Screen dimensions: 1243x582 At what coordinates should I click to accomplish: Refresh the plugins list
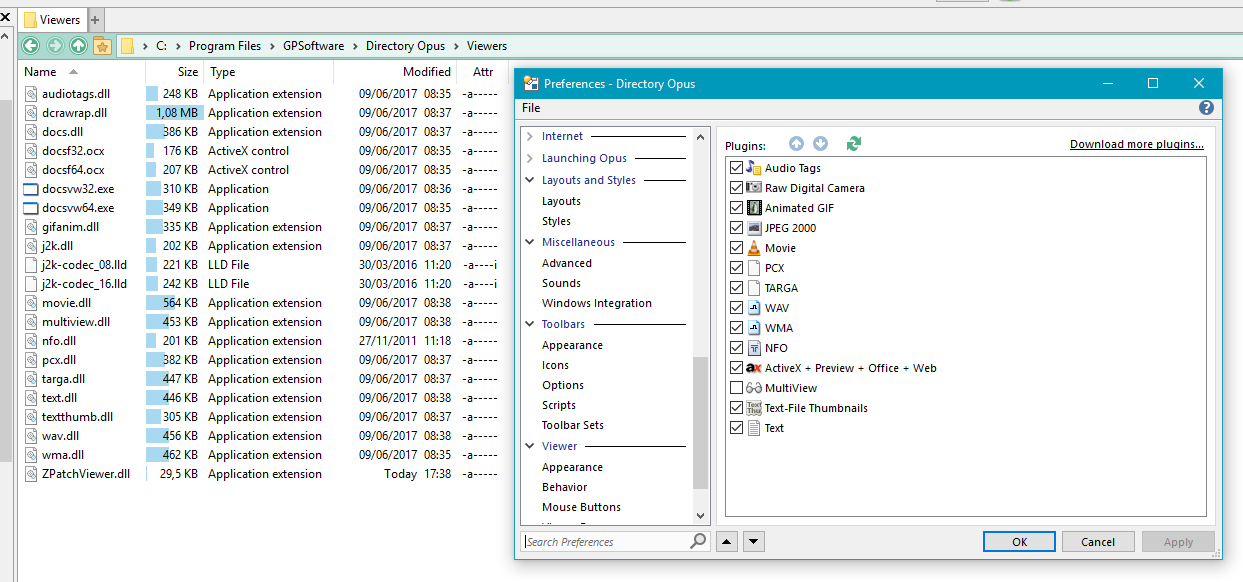[853, 144]
